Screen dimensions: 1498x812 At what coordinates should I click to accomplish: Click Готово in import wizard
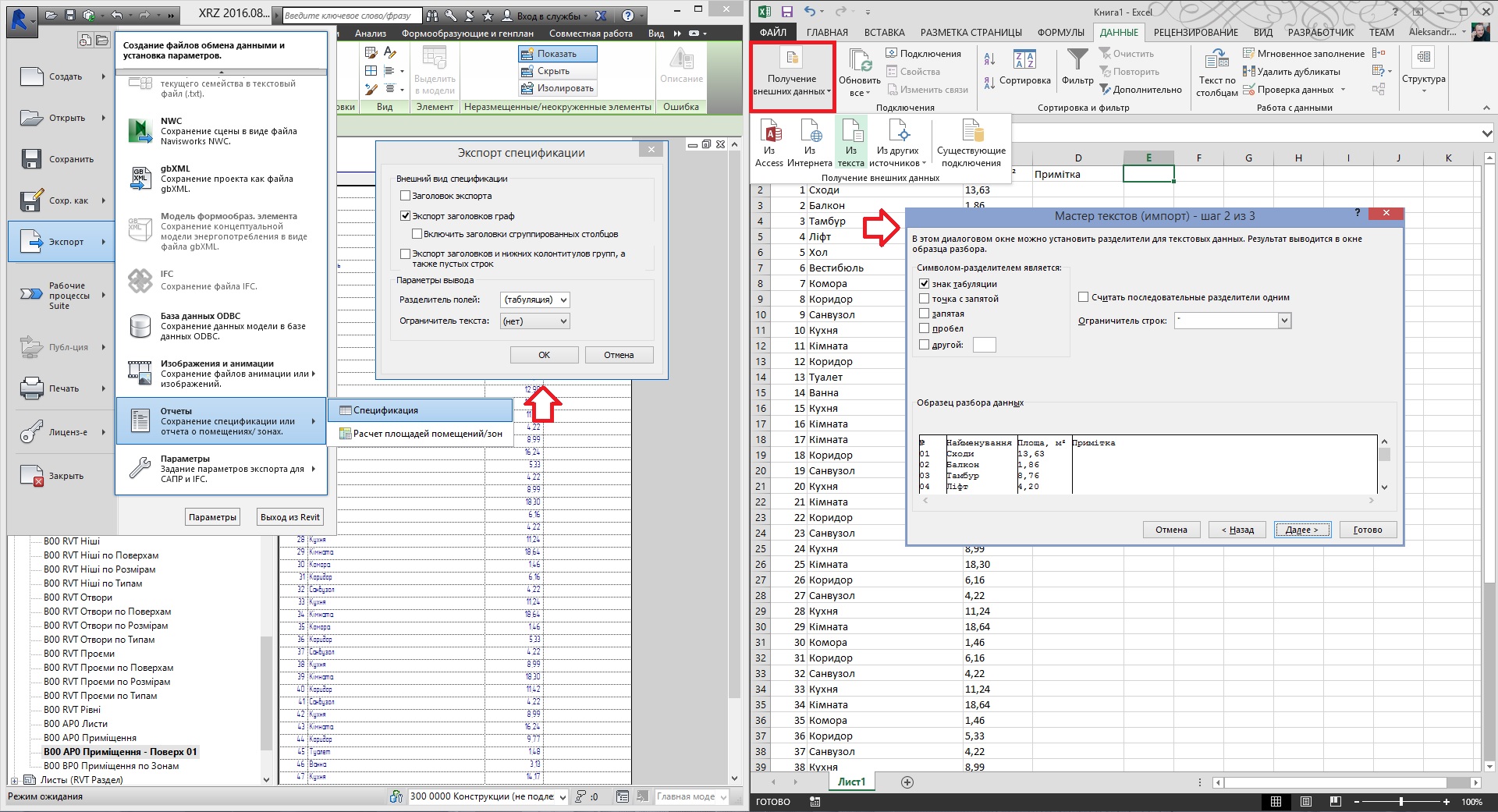coord(1367,530)
